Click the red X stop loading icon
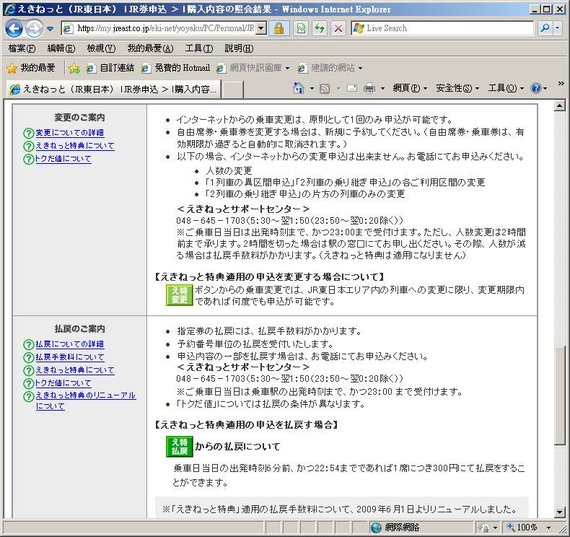 [x=338, y=28]
